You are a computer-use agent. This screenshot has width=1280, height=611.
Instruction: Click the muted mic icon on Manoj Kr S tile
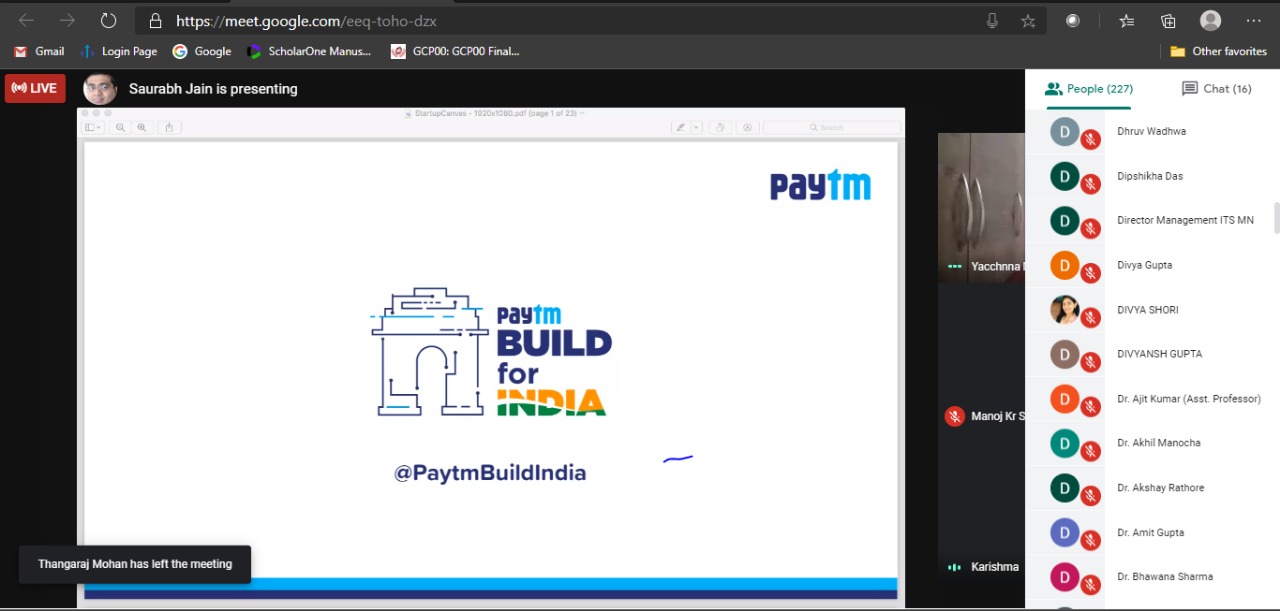pyautogui.click(x=955, y=416)
